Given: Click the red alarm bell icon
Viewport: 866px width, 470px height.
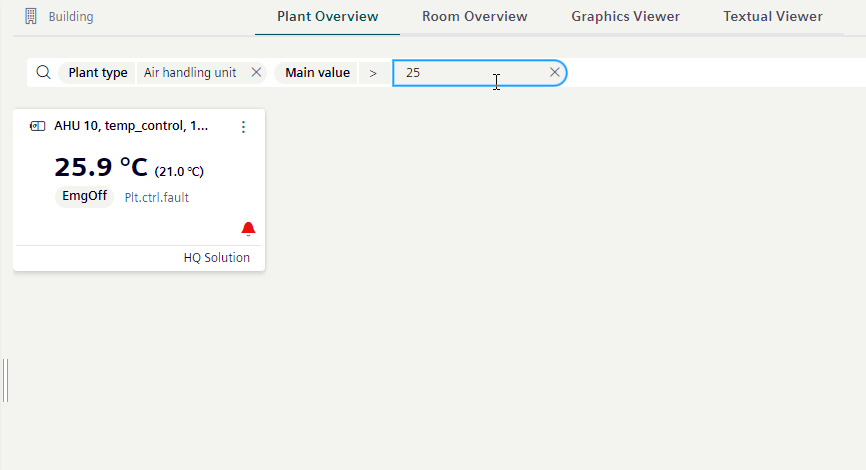Looking at the screenshot, I should click(x=249, y=229).
